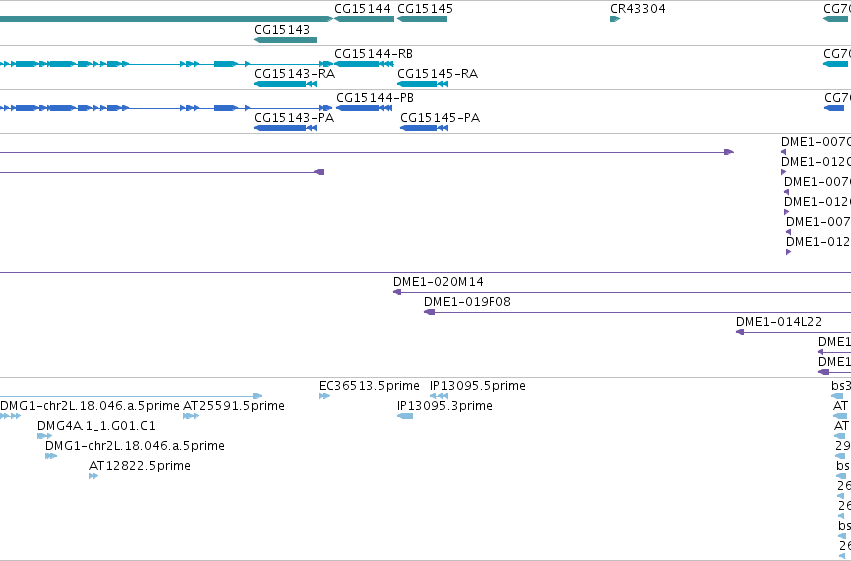Select the CG15144-PB protein glyph

pos(364,108)
